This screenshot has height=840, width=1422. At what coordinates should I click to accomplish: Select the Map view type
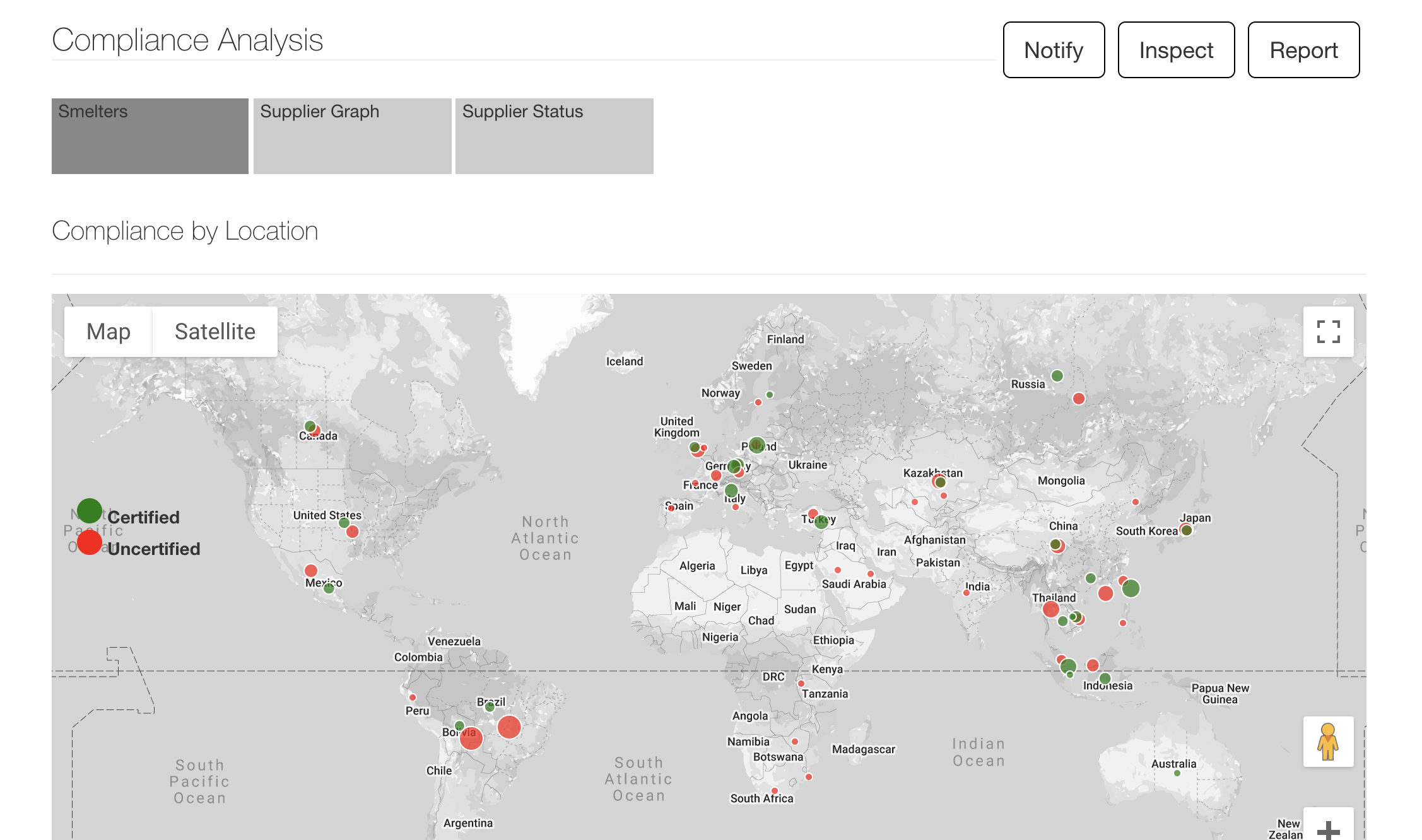click(109, 332)
